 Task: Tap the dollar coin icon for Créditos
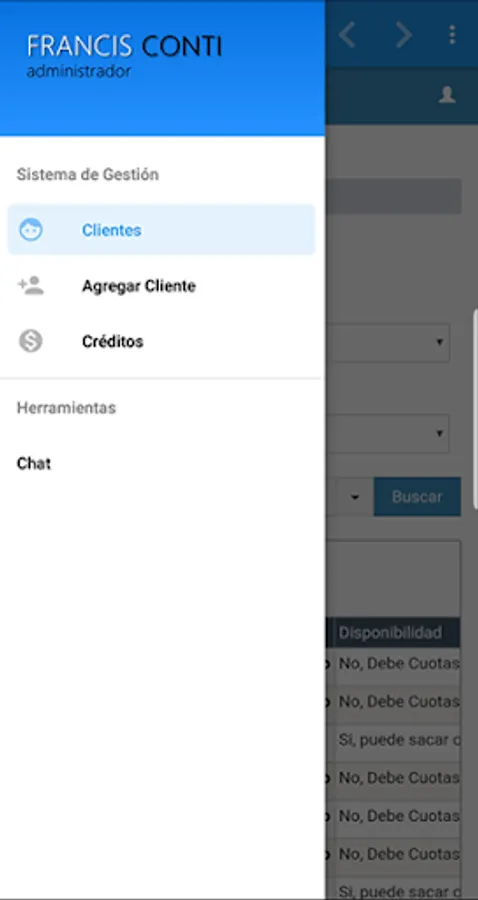coord(30,341)
